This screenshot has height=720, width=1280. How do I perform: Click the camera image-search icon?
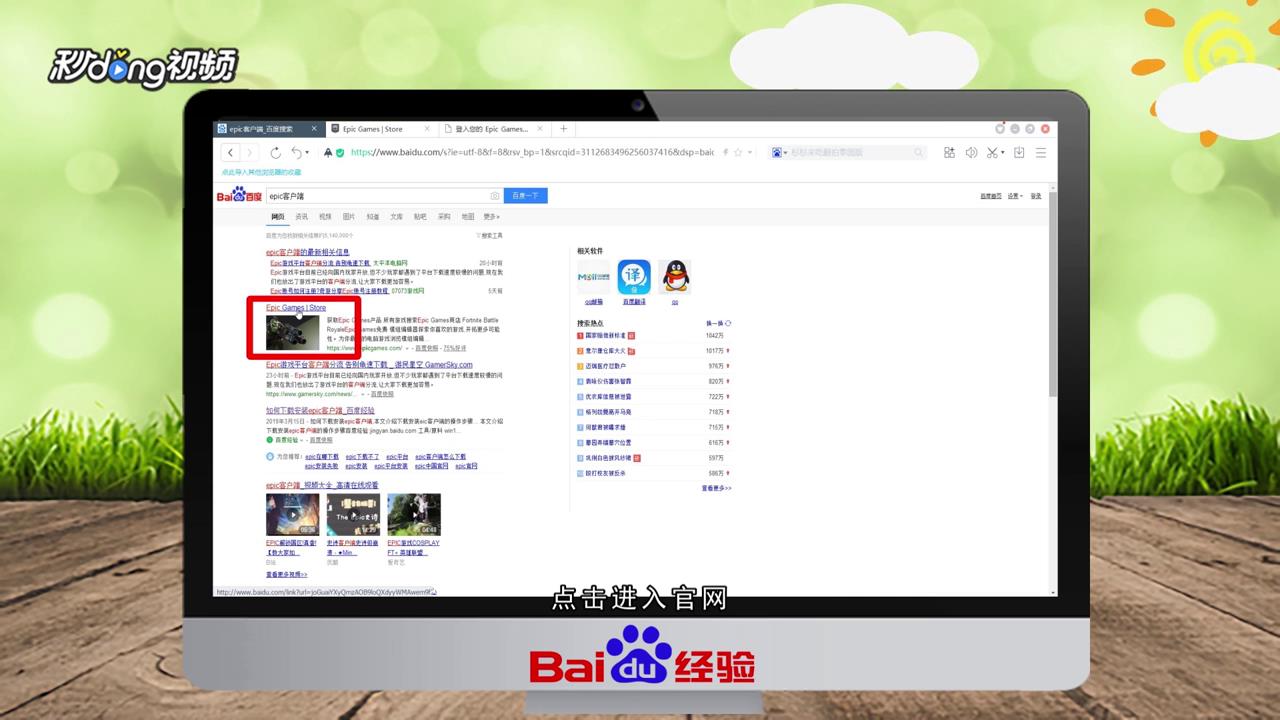click(x=494, y=196)
